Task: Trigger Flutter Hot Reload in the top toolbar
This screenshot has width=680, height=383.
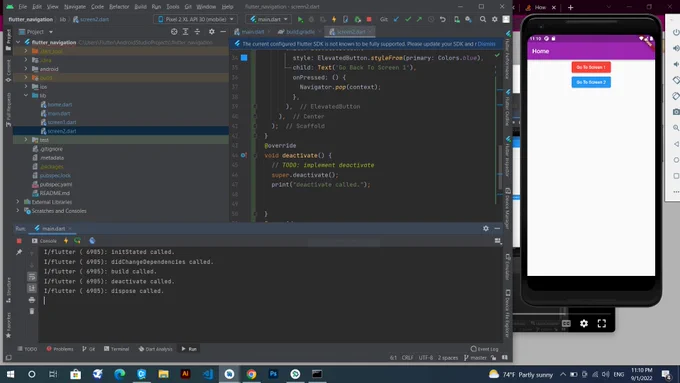Action: (334, 19)
